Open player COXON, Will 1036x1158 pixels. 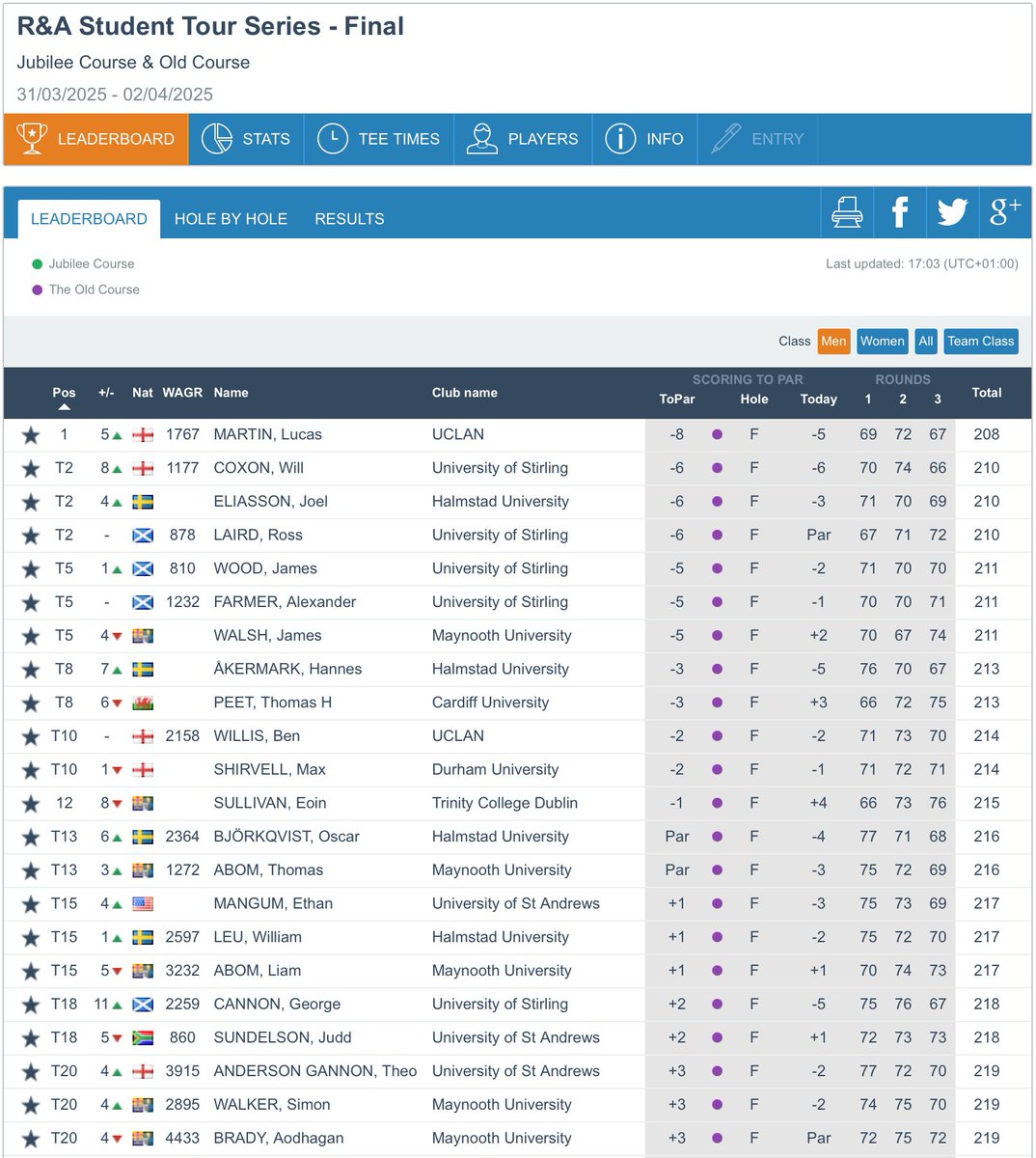pyautogui.click(x=259, y=468)
